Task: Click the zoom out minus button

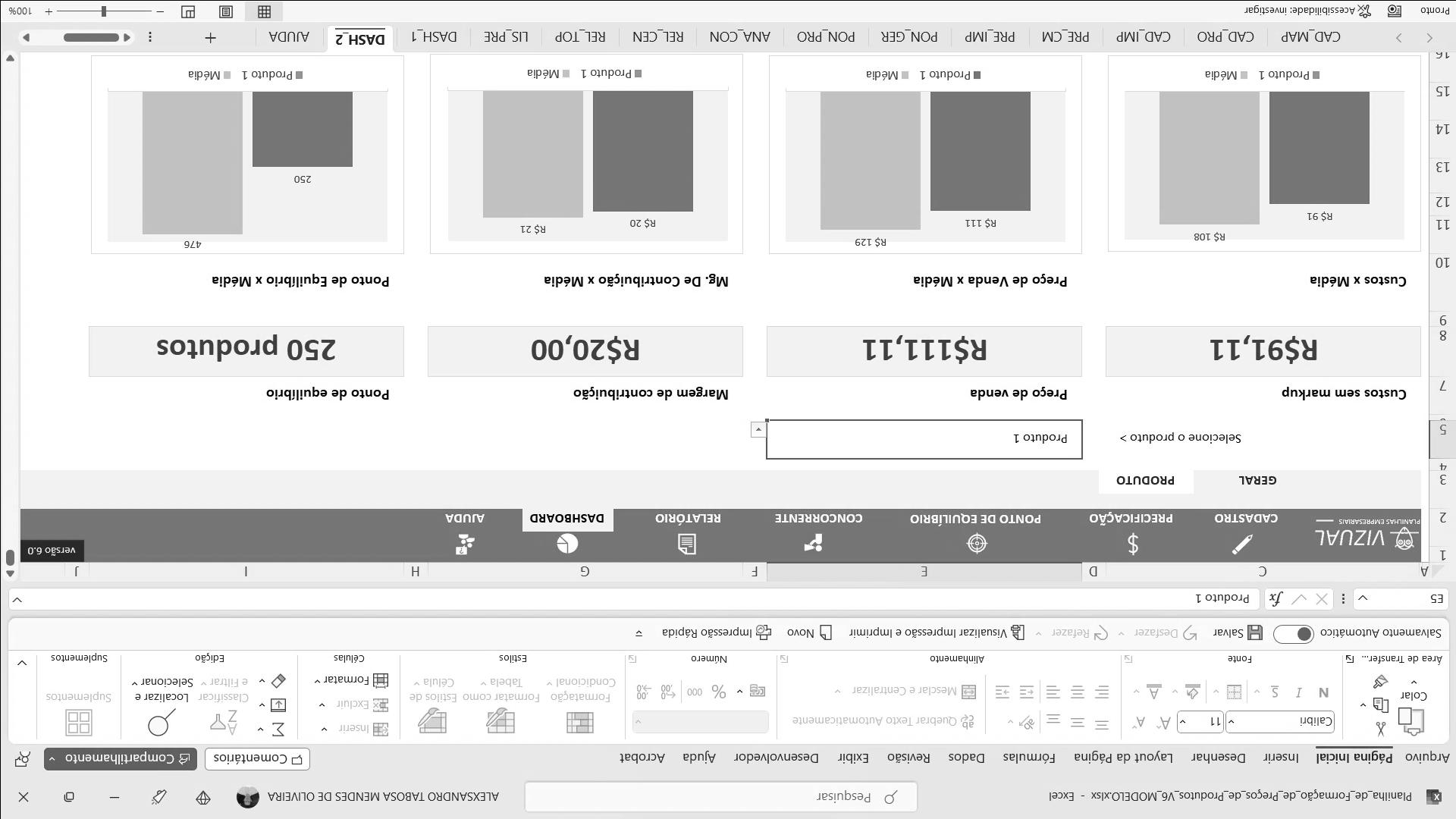Action: 160,11
